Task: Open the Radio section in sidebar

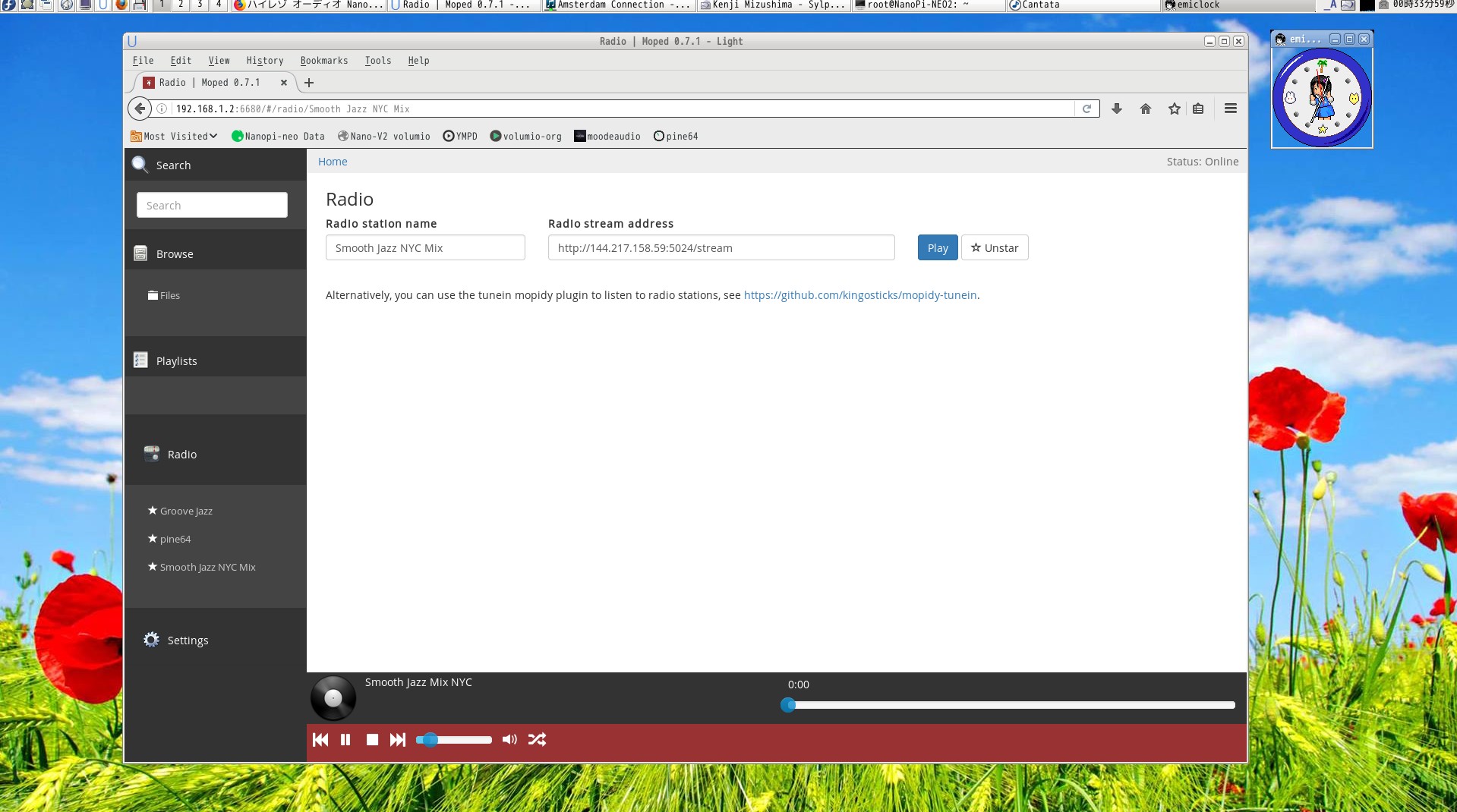Action: click(181, 455)
